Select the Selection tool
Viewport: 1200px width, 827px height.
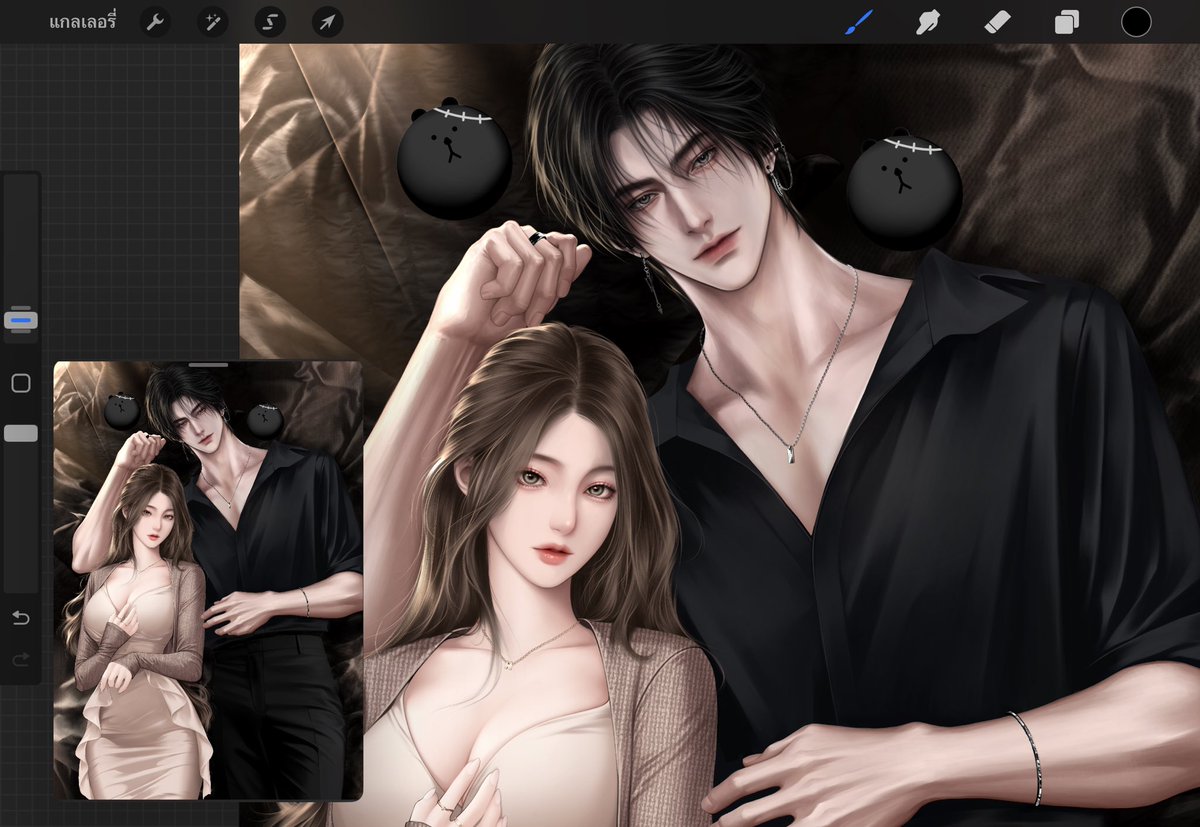270,22
